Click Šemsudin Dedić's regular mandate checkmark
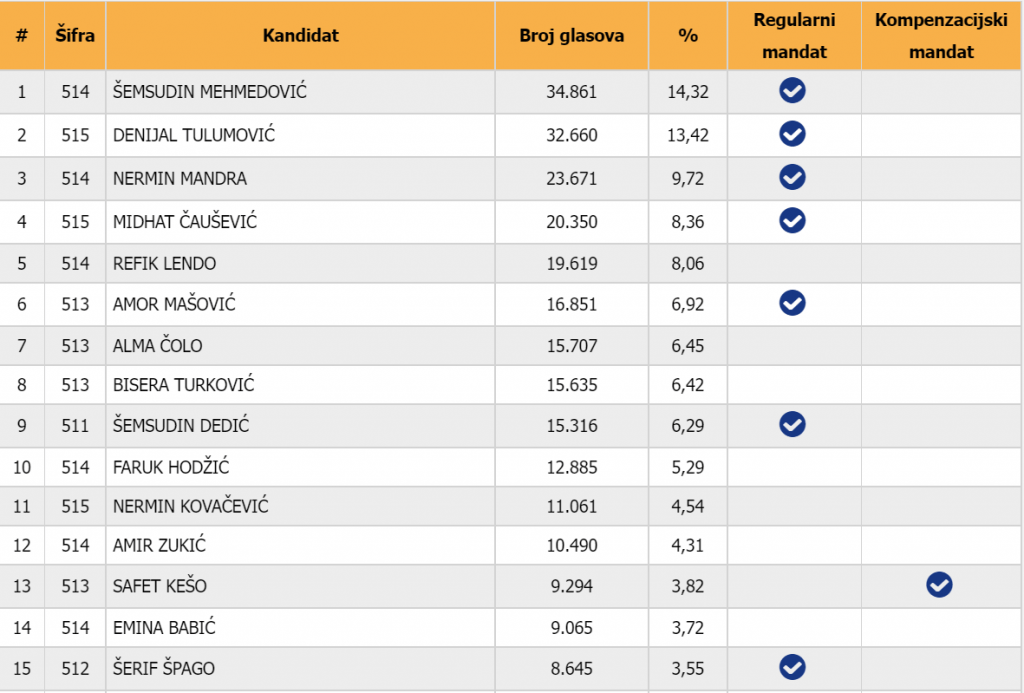 pyautogui.click(x=793, y=424)
